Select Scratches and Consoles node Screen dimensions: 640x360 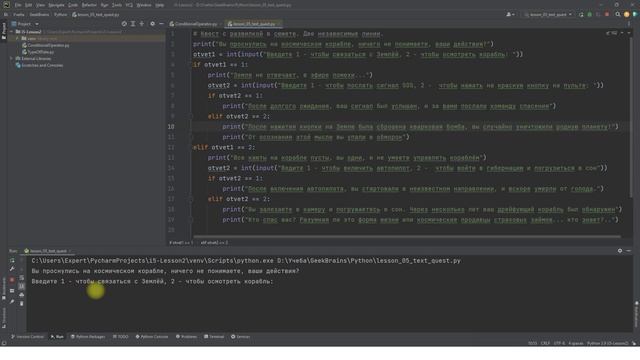tap(39, 65)
